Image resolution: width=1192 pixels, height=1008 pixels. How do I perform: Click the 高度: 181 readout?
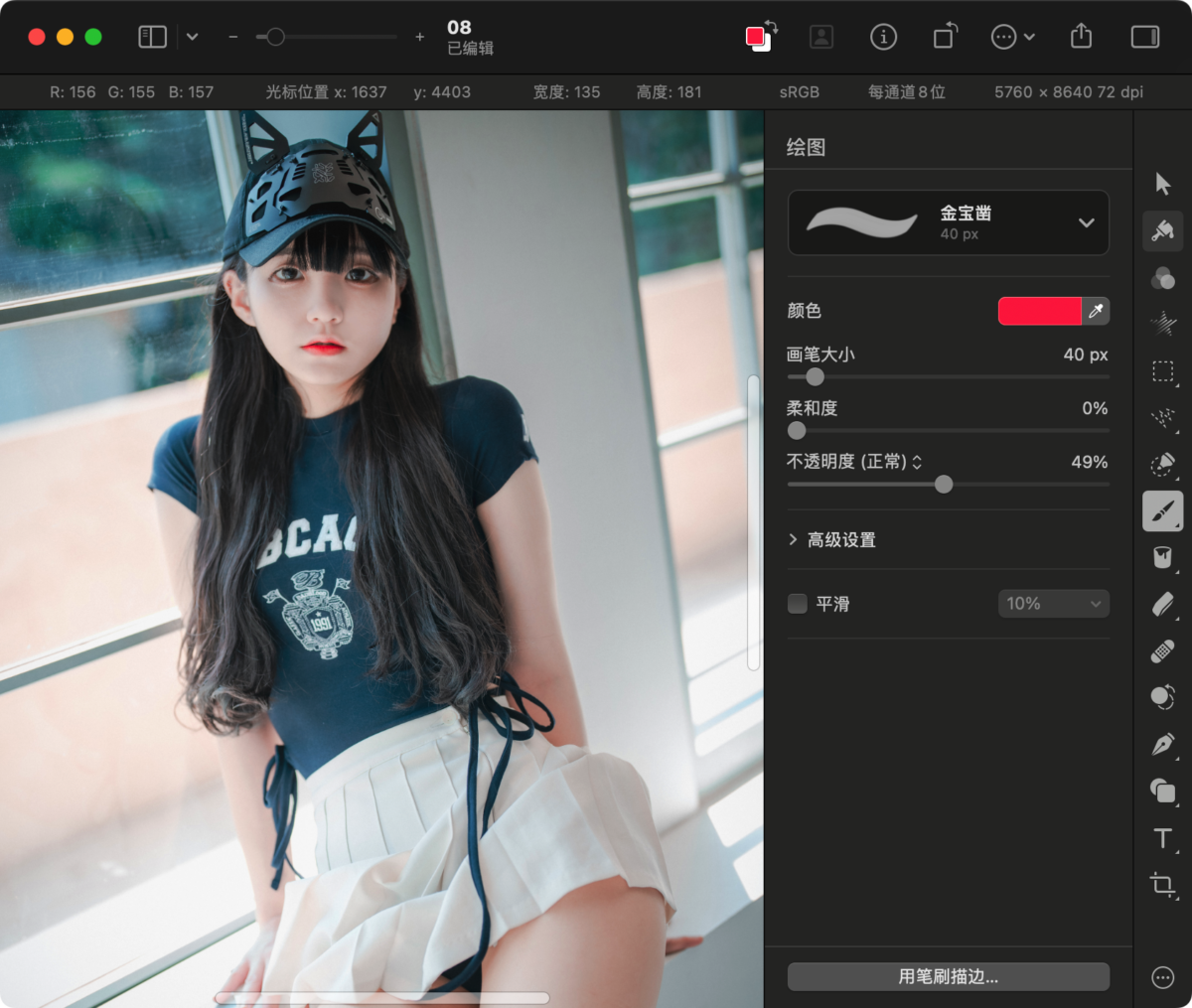669,92
